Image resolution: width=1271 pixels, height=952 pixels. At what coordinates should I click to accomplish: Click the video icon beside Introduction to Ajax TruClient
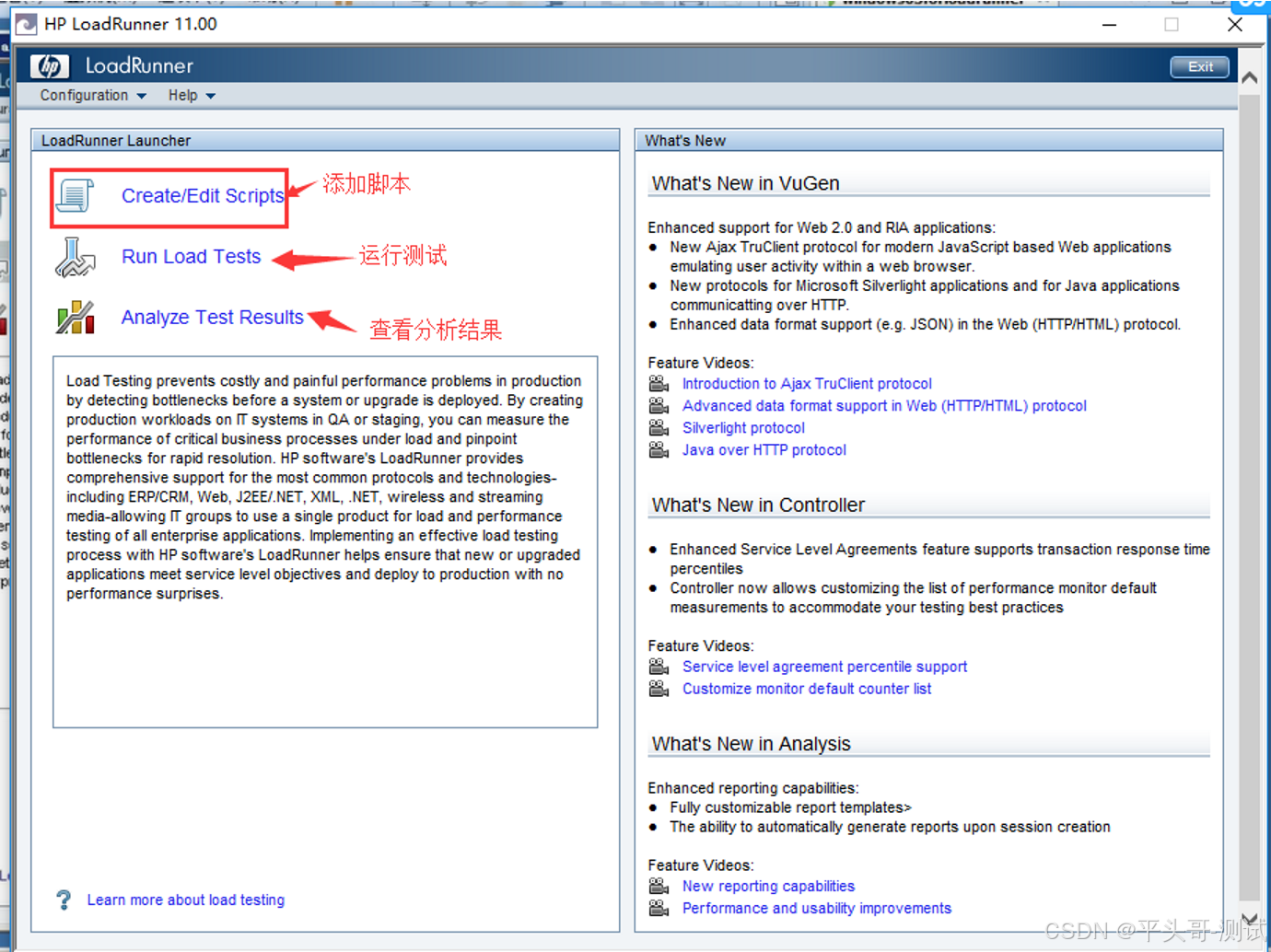pyautogui.click(x=659, y=383)
